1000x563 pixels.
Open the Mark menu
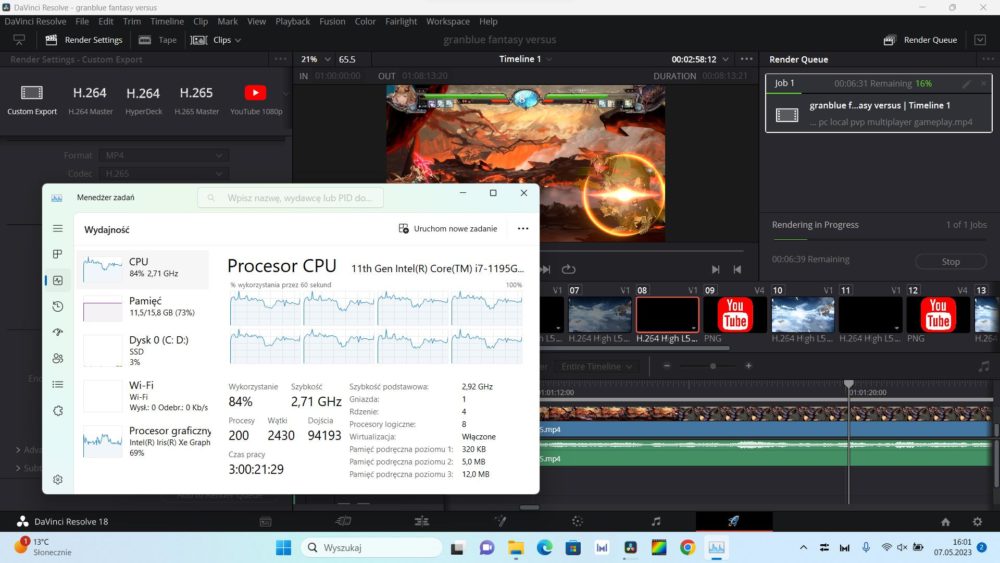pyautogui.click(x=227, y=21)
